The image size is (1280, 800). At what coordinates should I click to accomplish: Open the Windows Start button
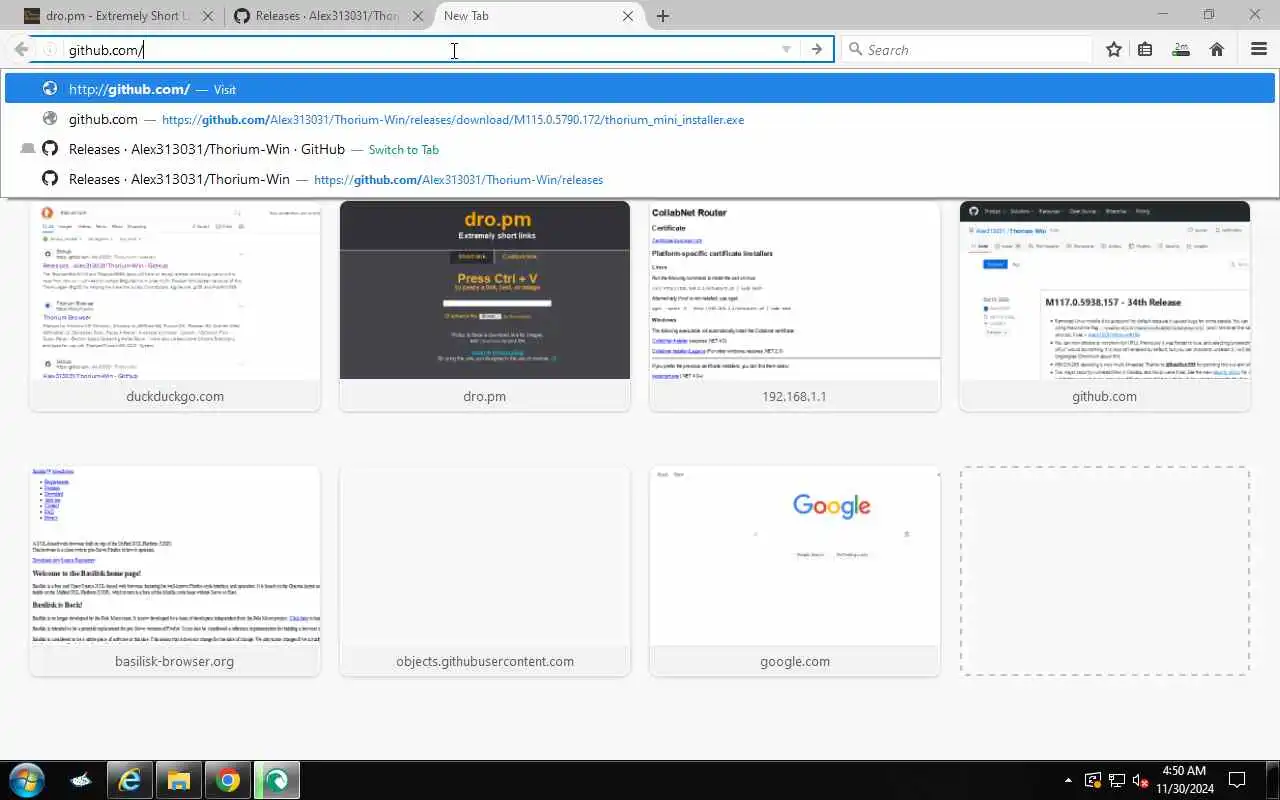(27, 780)
